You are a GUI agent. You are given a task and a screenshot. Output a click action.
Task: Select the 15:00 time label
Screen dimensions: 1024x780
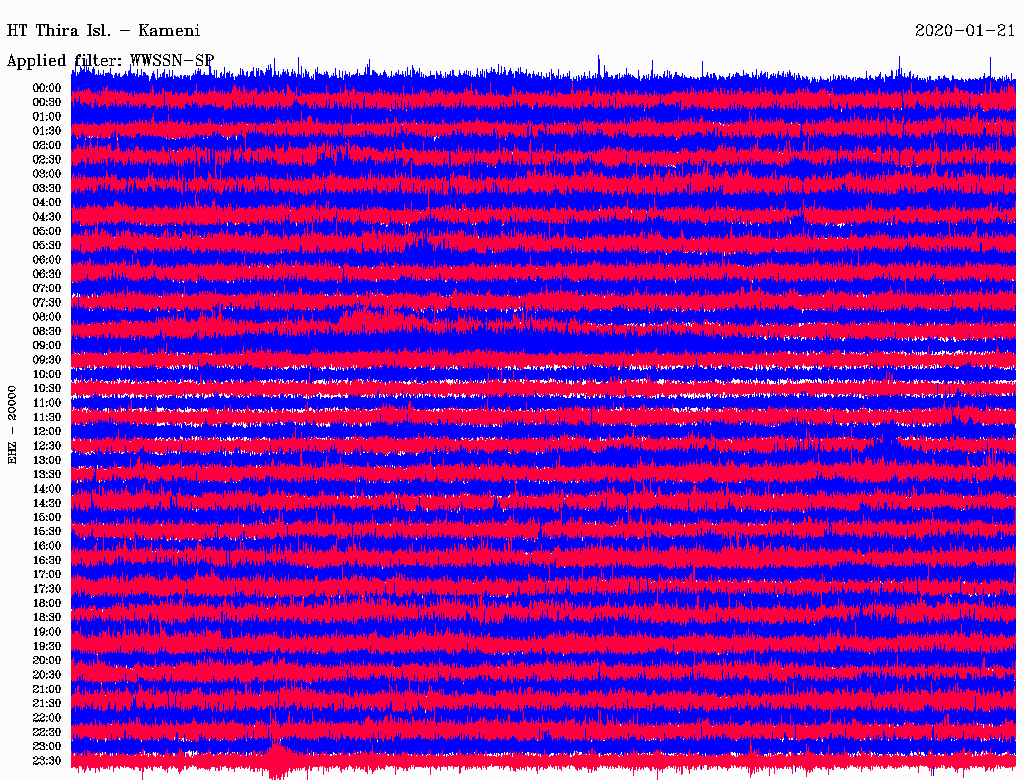pos(47,517)
